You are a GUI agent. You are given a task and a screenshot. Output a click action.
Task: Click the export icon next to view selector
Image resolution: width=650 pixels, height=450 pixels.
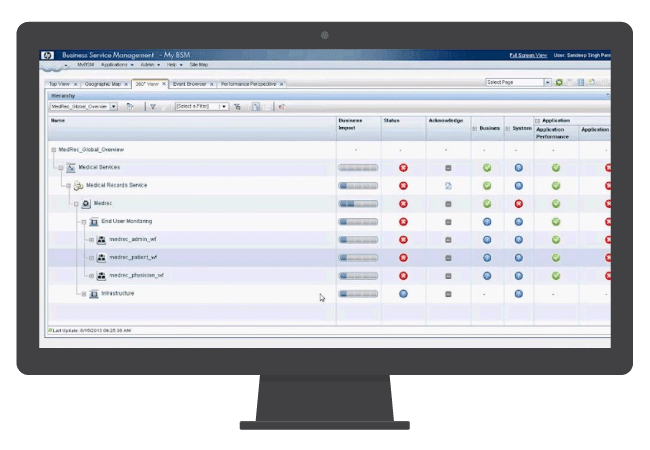click(x=130, y=106)
